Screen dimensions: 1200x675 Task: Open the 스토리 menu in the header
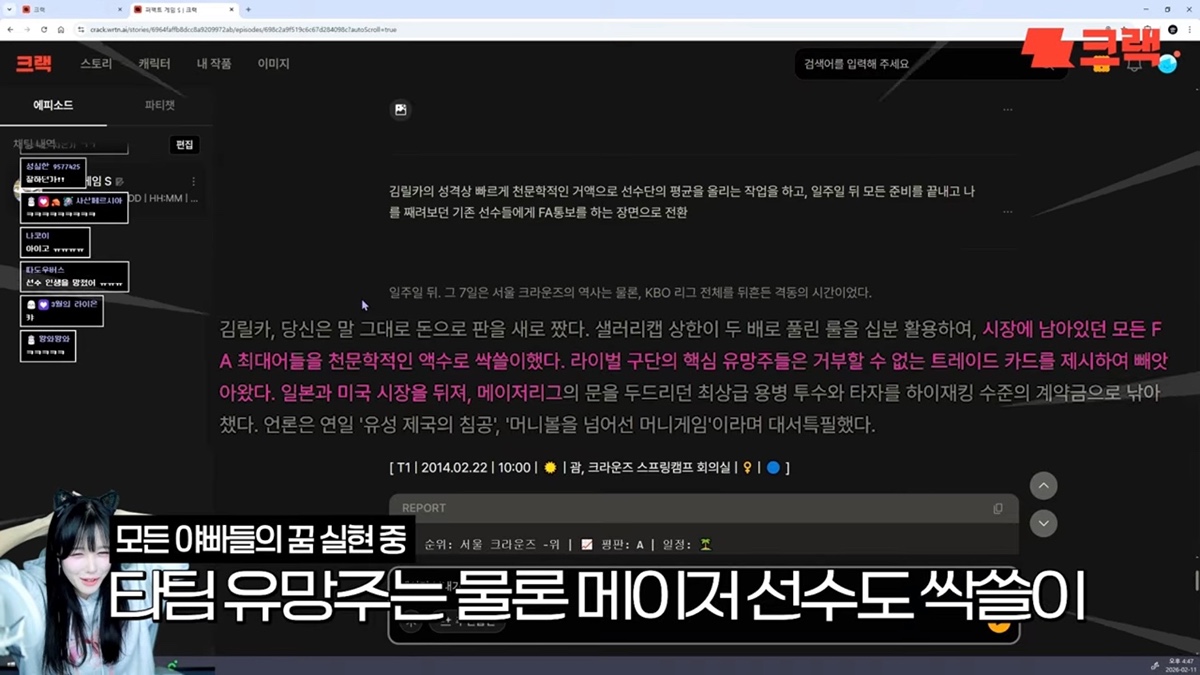click(96, 64)
